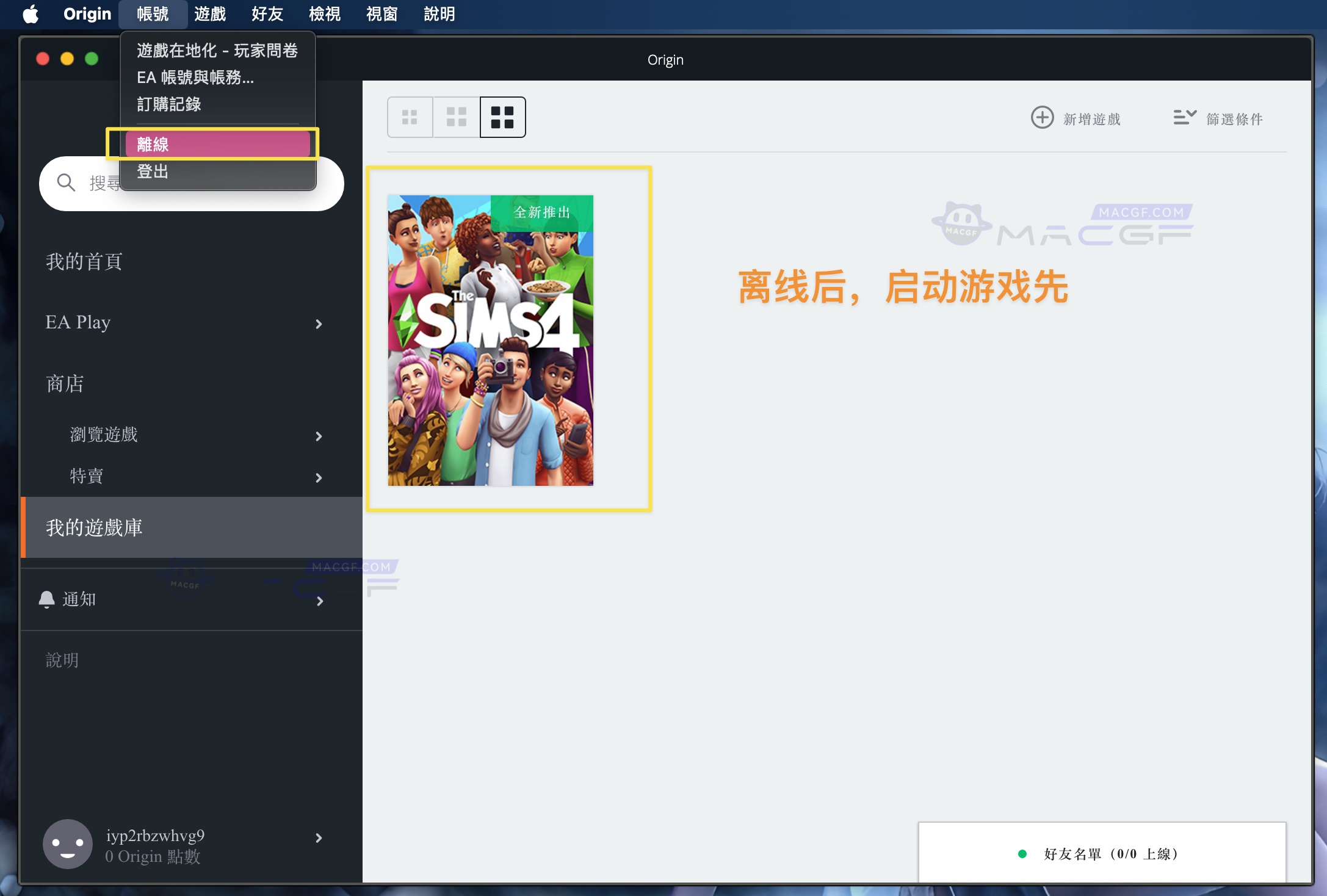Open notifications via the bell icon
The image size is (1327, 896).
pos(48,599)
